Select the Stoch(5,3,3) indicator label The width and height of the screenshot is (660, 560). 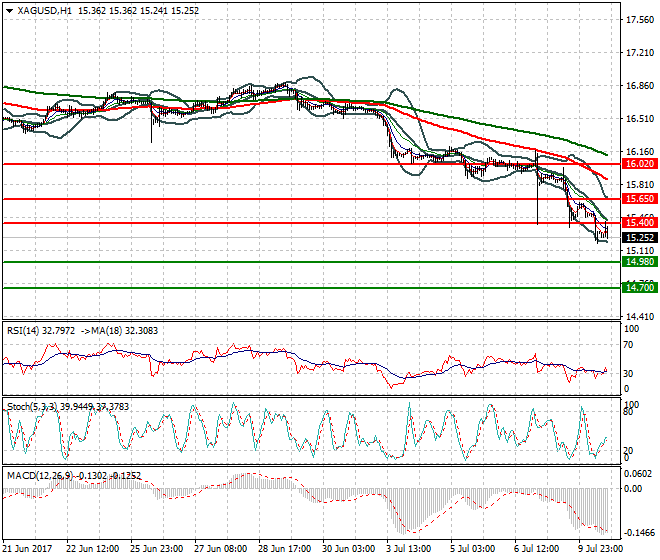tap(32, 407)
